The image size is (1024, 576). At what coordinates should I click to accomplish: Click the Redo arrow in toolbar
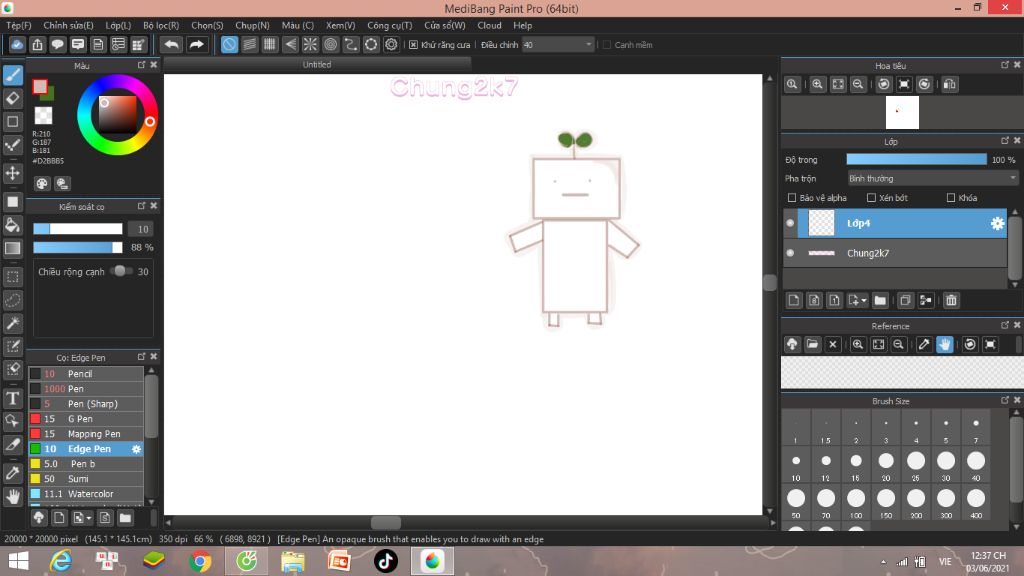196,44
